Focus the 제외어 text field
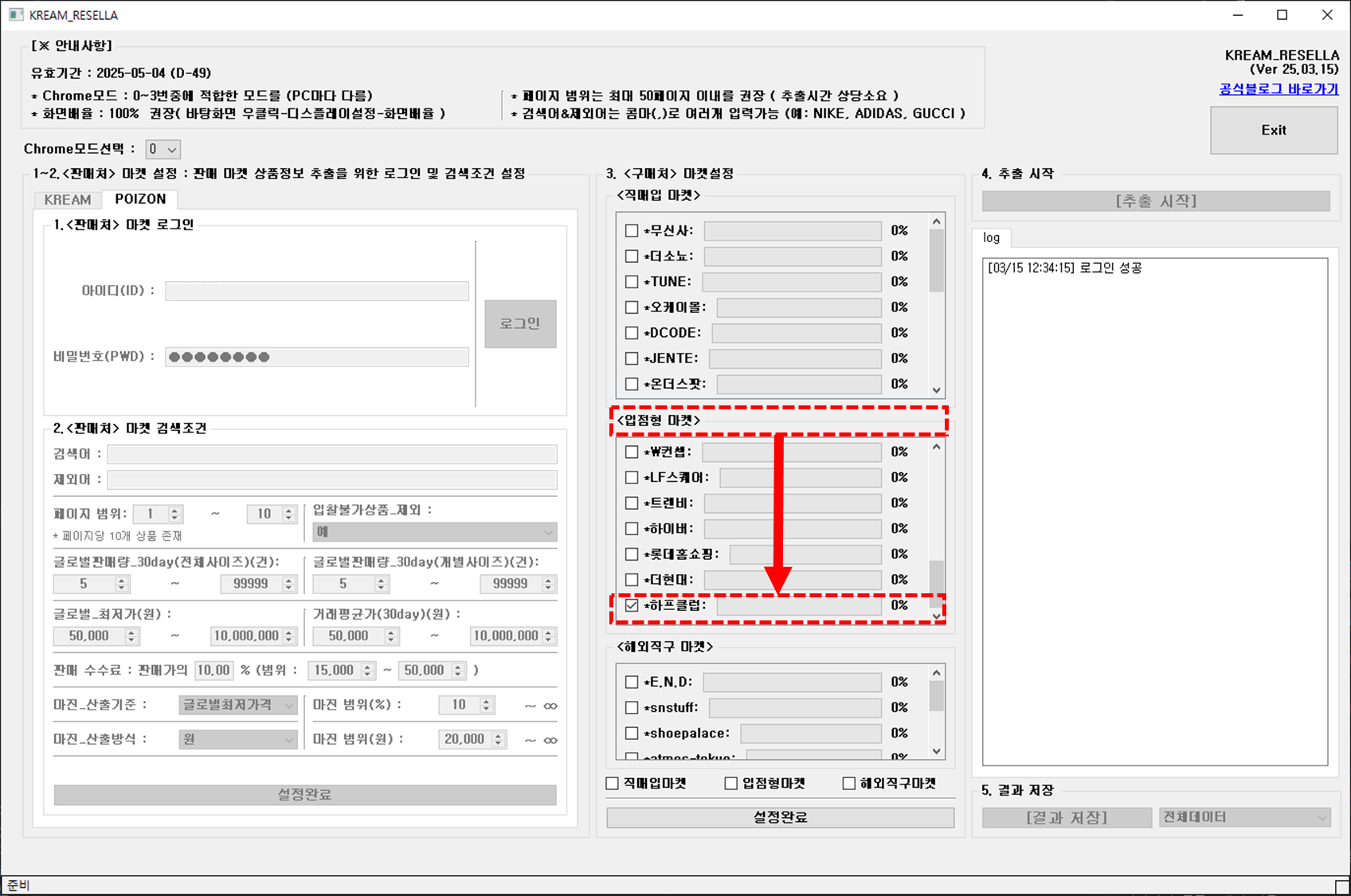Viewport: 1351px width, 896px height. (x=332, y=480)
